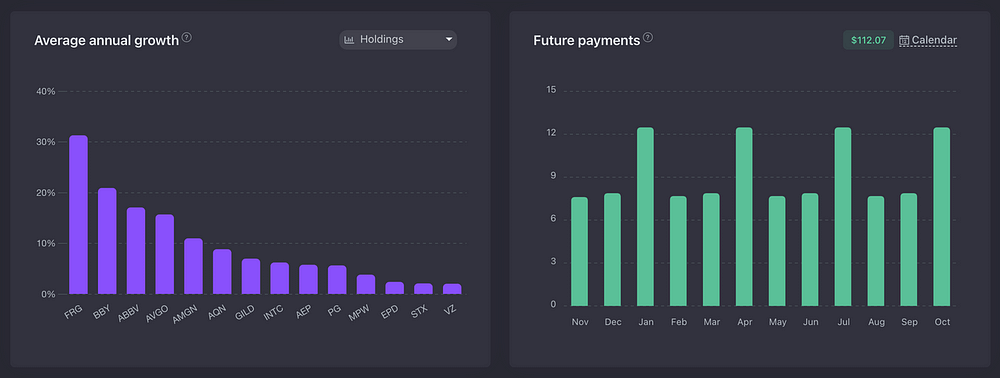Click the Nov payments bar
This screenshot has width=1000, height=378.
[x=580, y=251]
